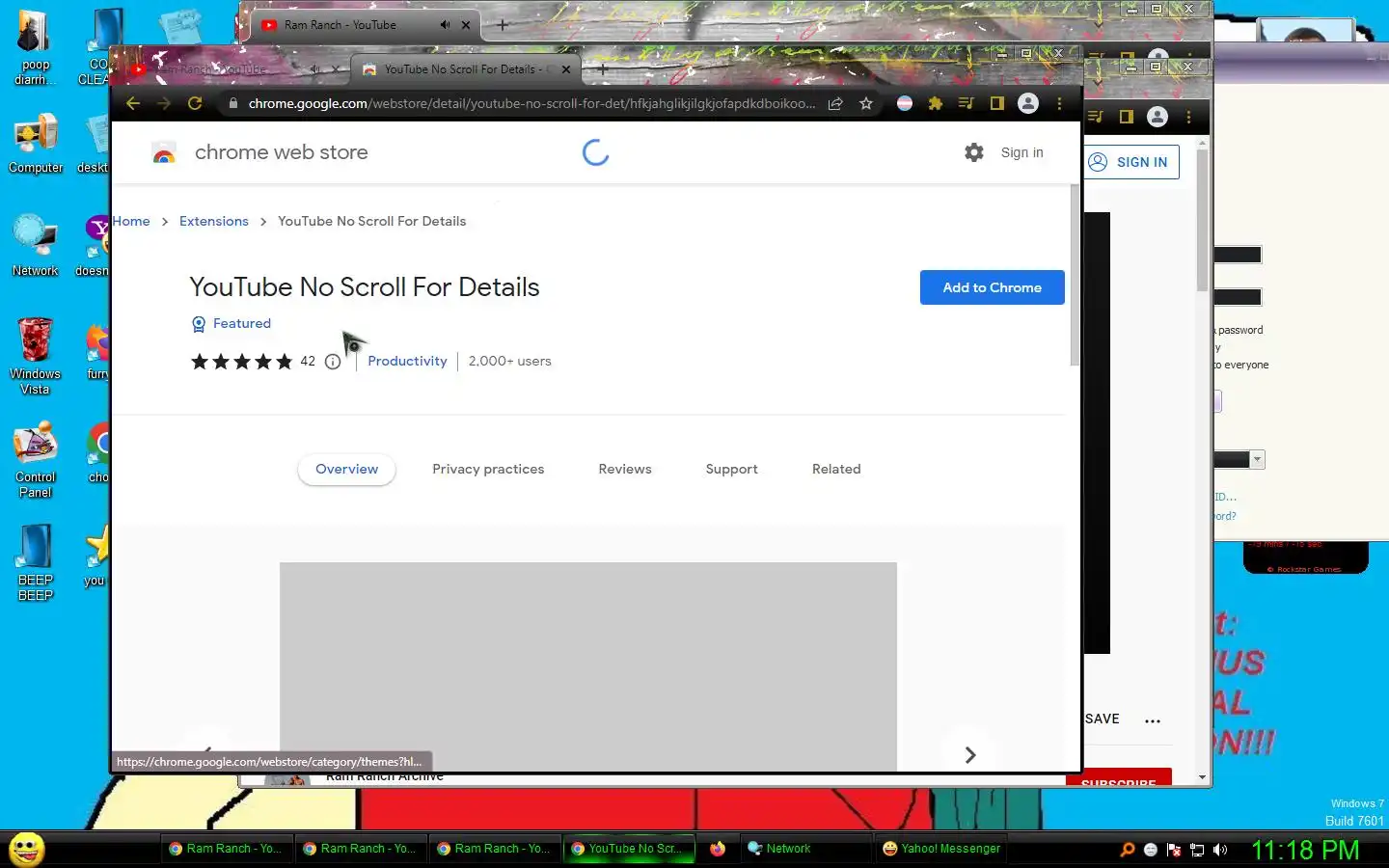Reload the Chrome Web Store page

coord(195,103)
